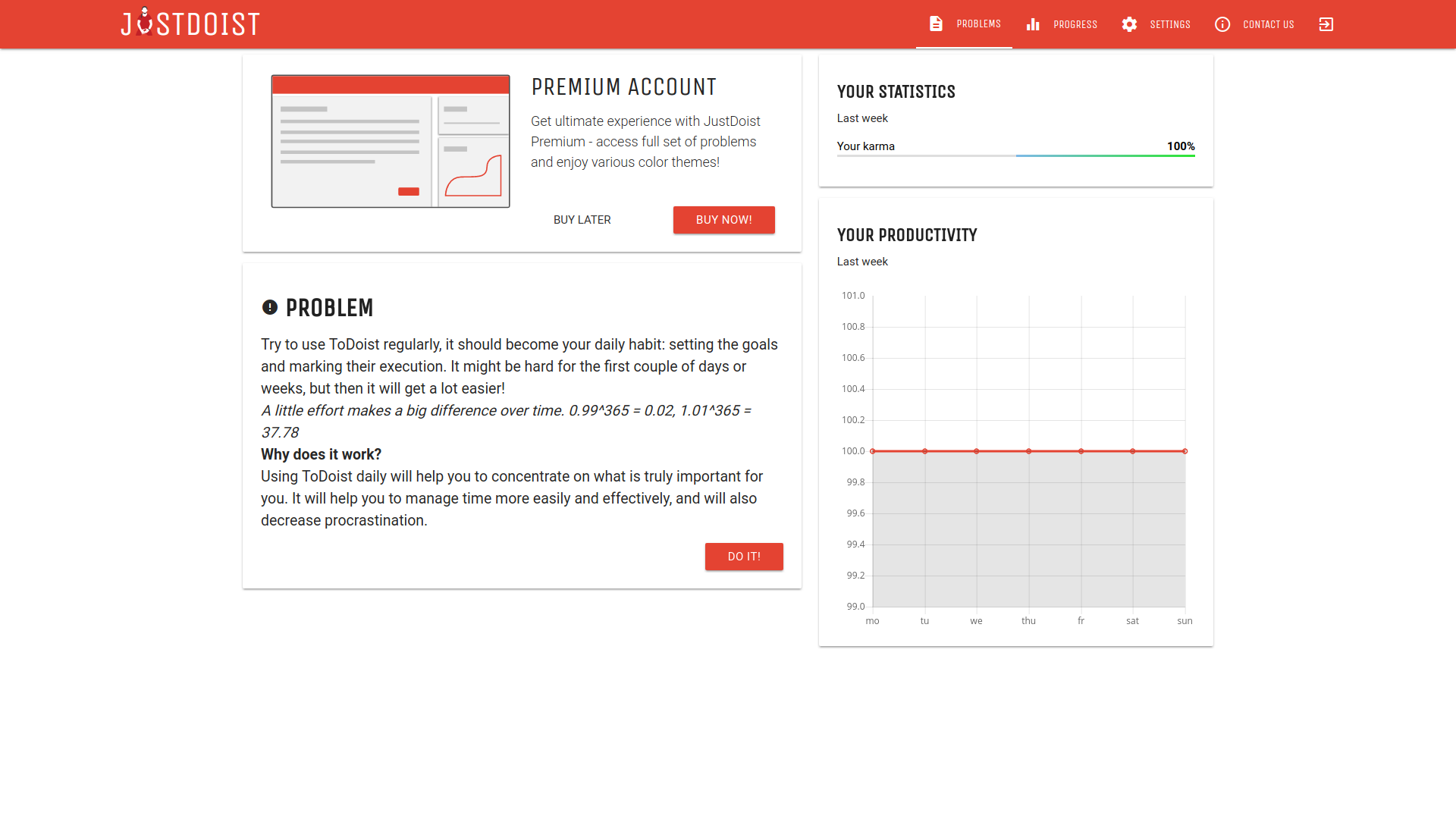The image size is (1456, 819).
Task: Open the Problems tab
Action: [x=978, y=24]
